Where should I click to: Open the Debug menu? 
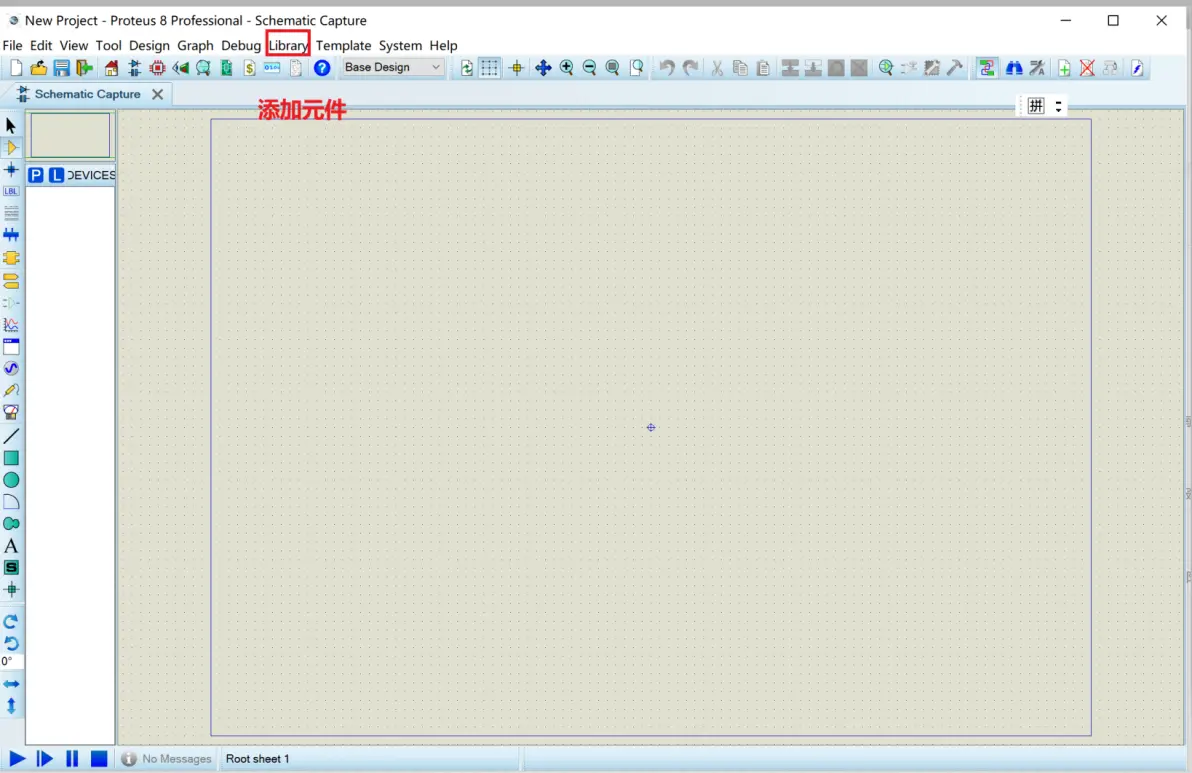pos(241,45)
